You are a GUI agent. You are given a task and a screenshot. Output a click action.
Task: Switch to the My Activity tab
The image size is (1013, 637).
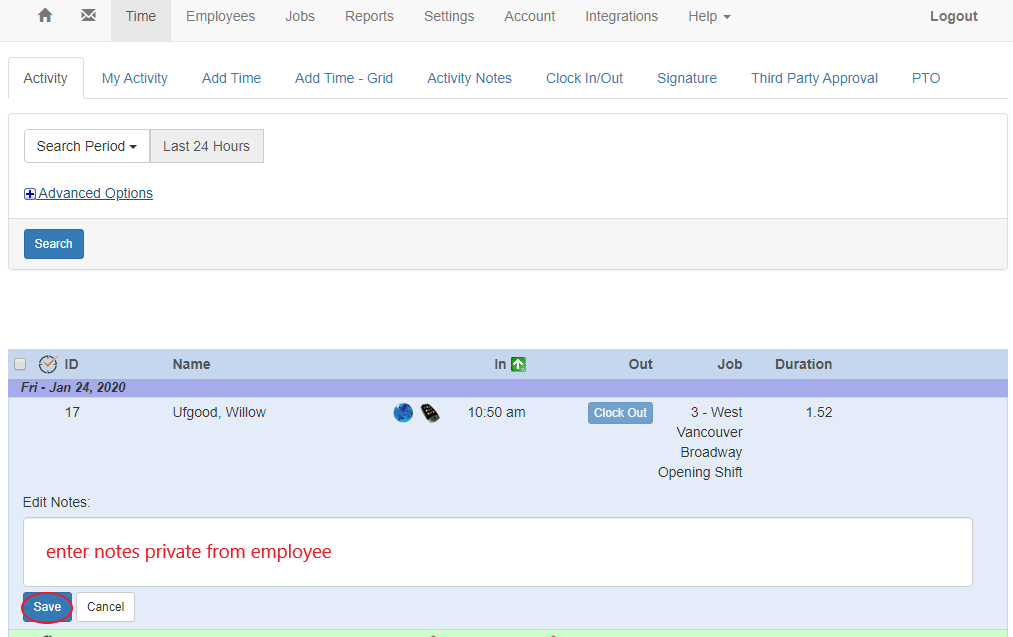pyautogui.click(x=134, y=77)
